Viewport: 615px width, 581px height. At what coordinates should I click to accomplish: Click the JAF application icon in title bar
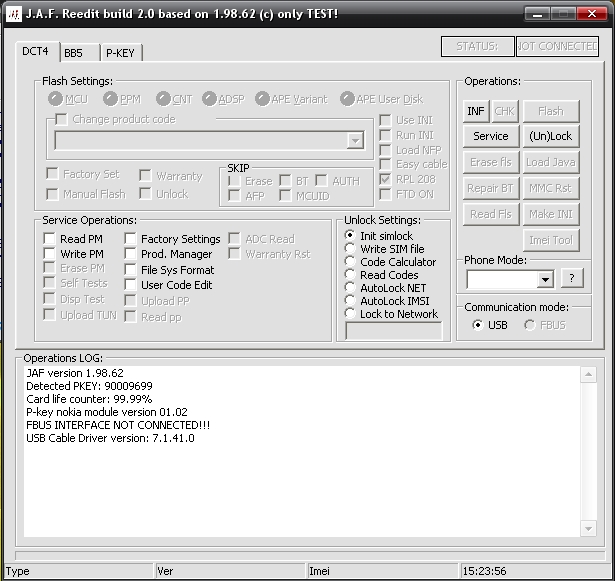(14, 14)
